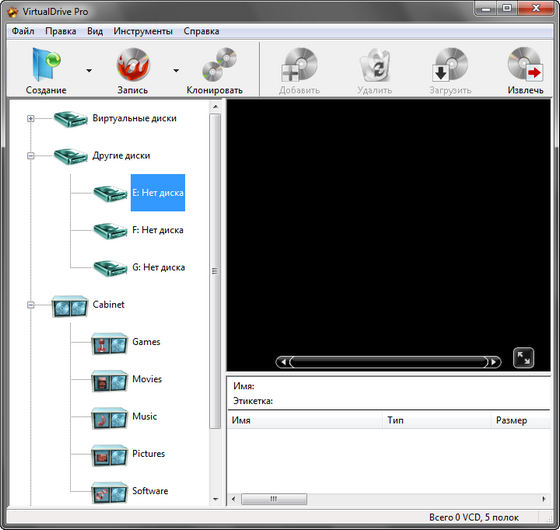560x530 pixels.
Task: Click the fullscreen expand icon in preview
Action: click(x=524, y=358)
